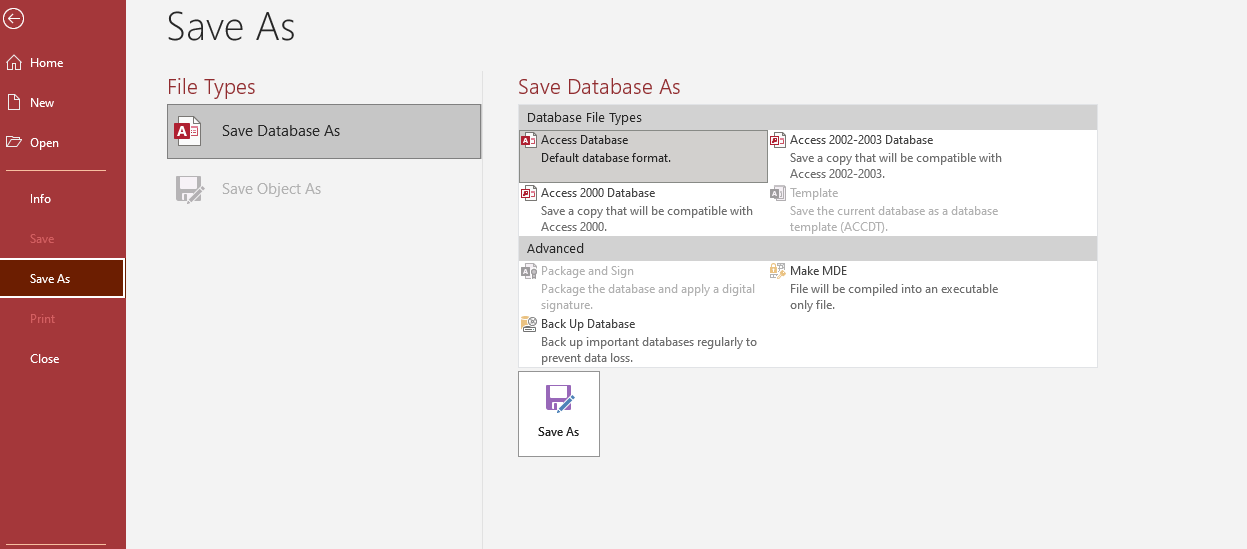Click the New document icon

click(14, 103)
